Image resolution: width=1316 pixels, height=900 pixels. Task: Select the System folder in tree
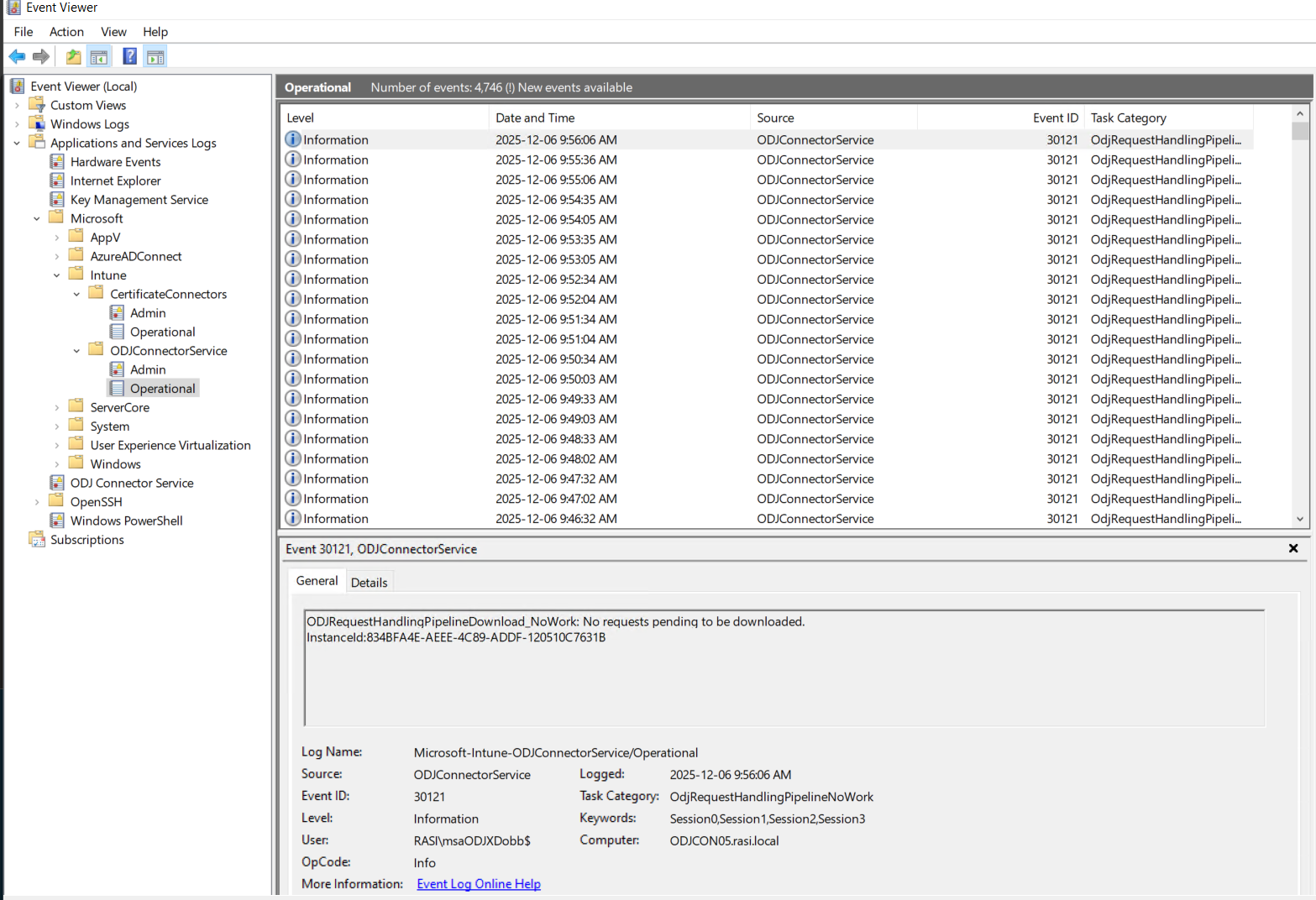tap(110, 426)
